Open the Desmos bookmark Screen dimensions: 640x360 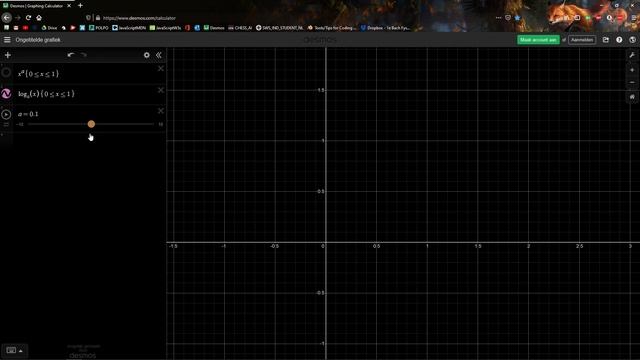pos(214,28)
